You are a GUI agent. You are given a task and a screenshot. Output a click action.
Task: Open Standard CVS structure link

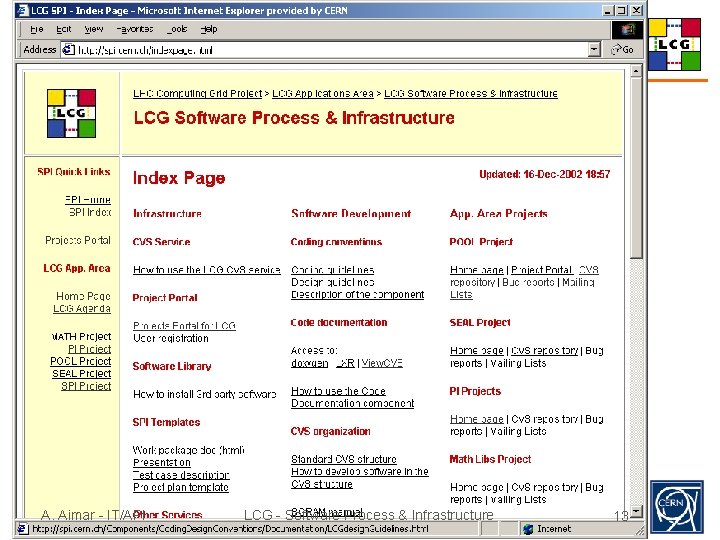[344, 459]
